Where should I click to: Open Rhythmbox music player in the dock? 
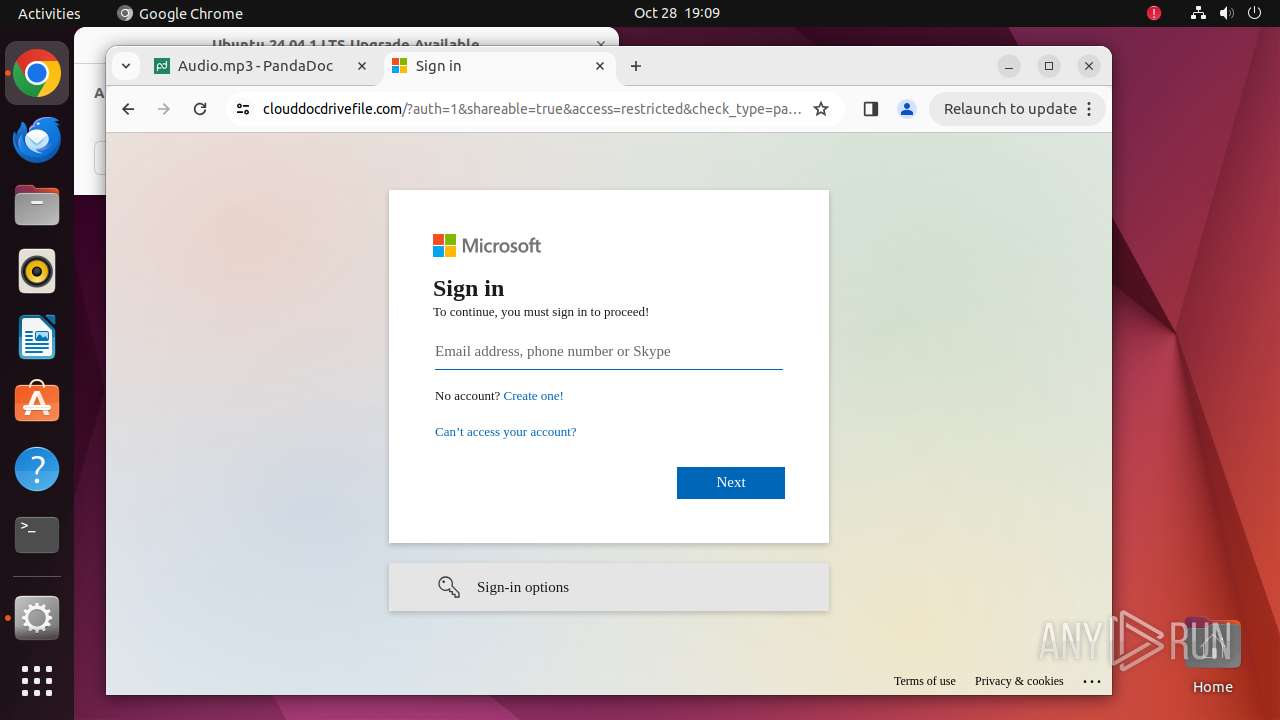[x=37, y=271]
